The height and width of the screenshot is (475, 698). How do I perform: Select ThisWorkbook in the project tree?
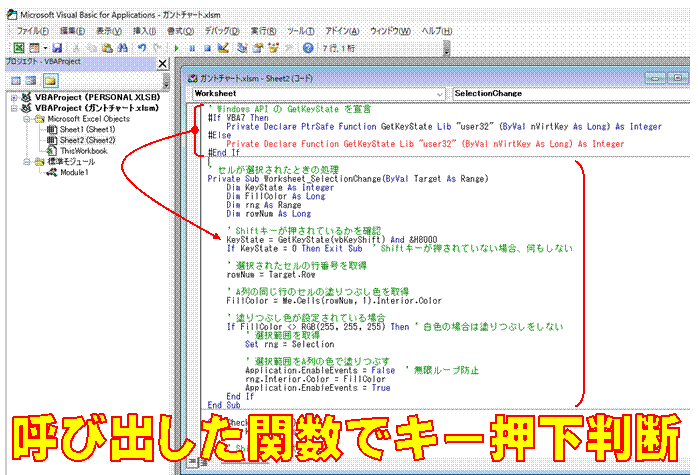pyautogui.click(x=84, y=151)
